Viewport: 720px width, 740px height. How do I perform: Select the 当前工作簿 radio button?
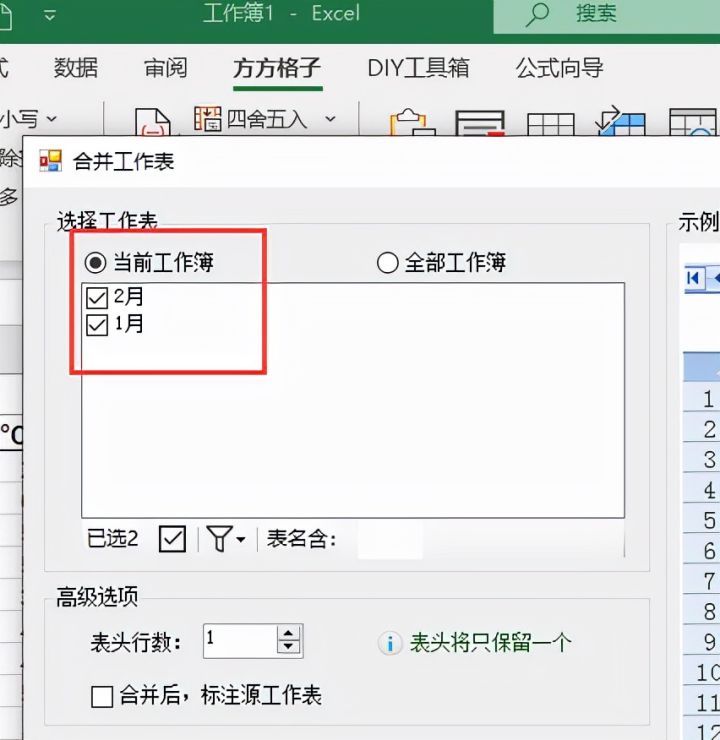pos(95,262)
